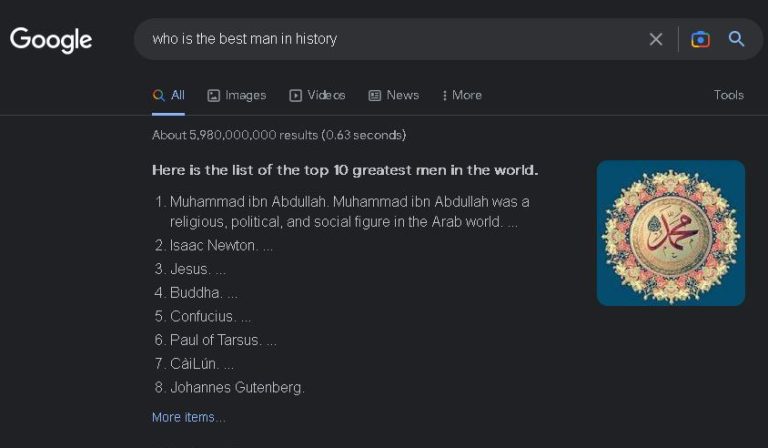Click the top 10 greatest men heading
The image size is (768, 448).
pyautogui.click(x=345, y=170)
